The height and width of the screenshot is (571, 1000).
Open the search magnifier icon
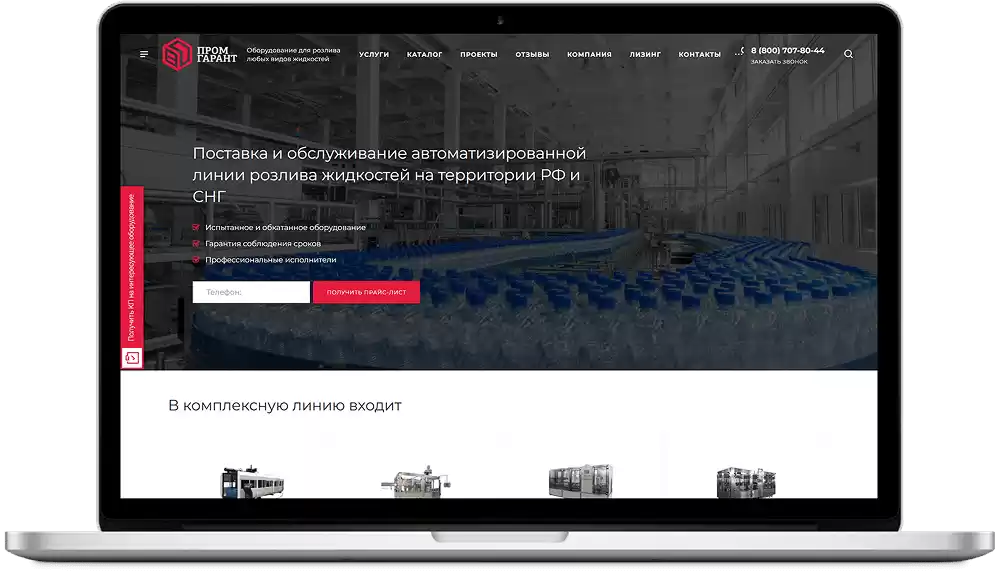[849, 54]
